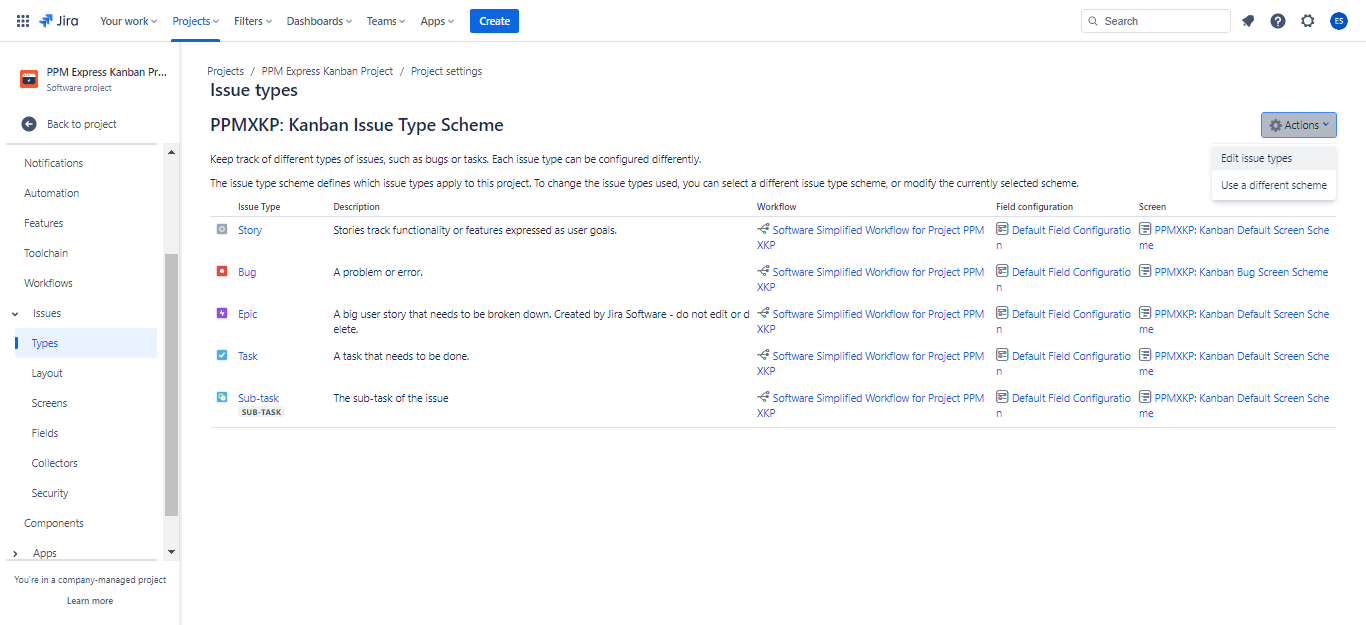Open PPMXKP: Kanban Bug Screen Scheme link
The height and width of the screenshot is (625, 1366).
[x=1241, y=272]
